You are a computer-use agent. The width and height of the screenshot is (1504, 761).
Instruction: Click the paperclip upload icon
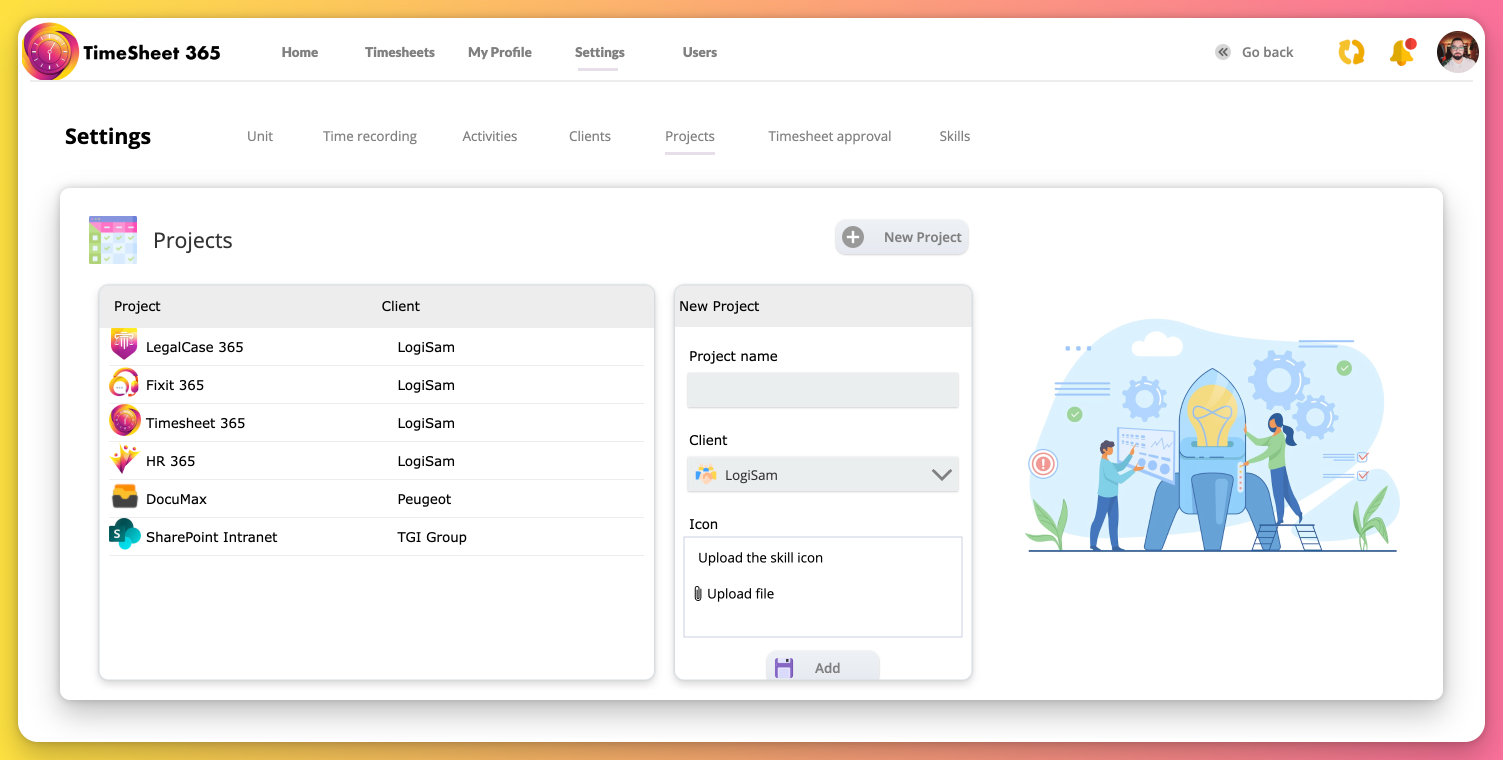[x=698, y=594]
